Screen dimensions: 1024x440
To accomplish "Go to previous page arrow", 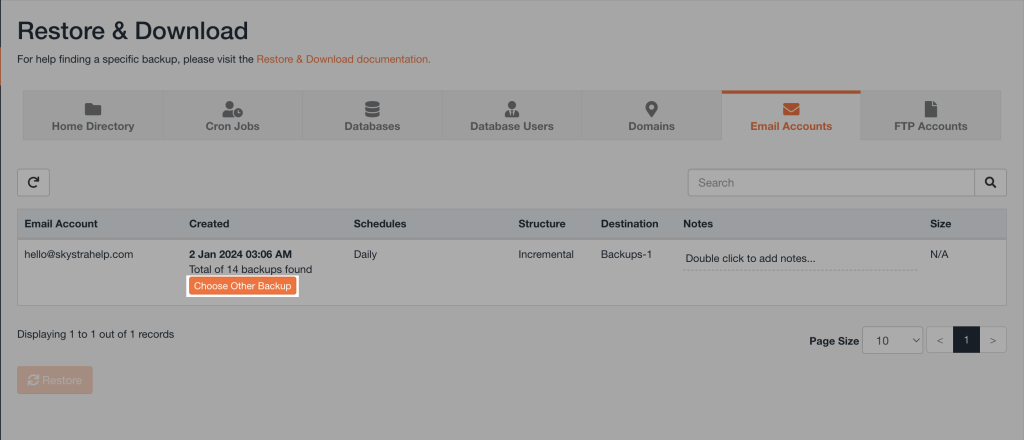I will coord(939,340).
